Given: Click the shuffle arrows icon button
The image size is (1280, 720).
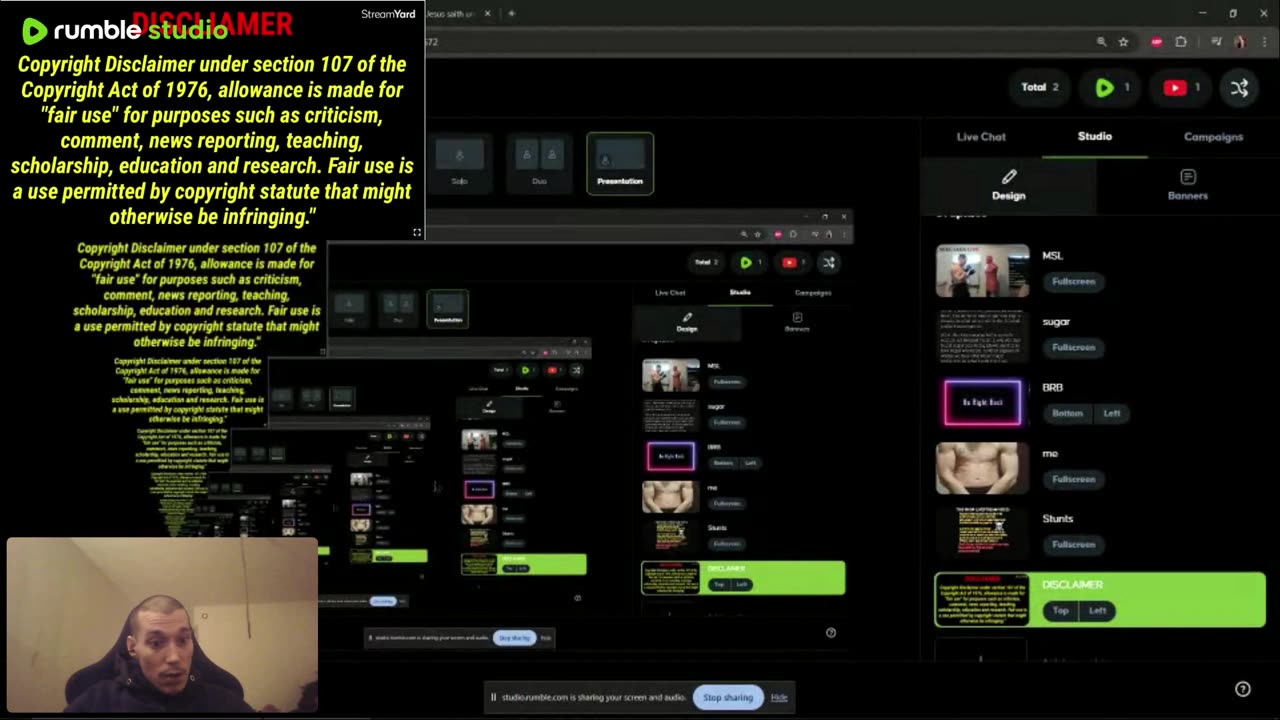Looking at the screenshot, I should [x=1240, y=88].
